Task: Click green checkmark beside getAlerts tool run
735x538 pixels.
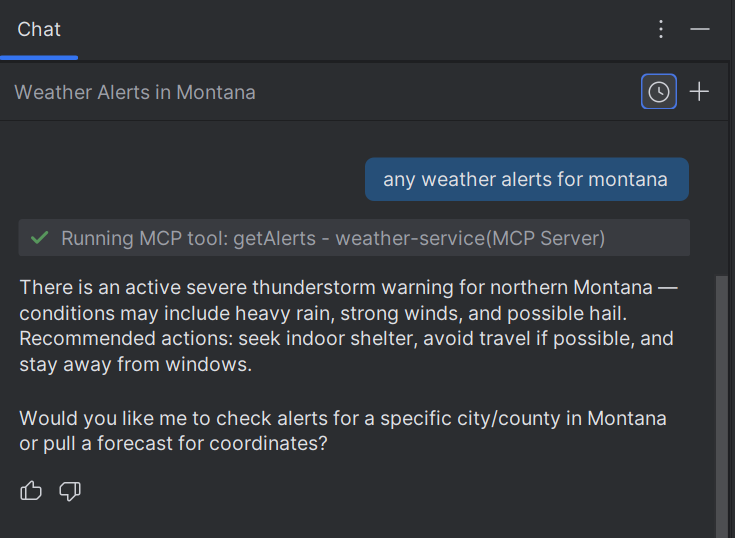Action: tap(39, 238)
